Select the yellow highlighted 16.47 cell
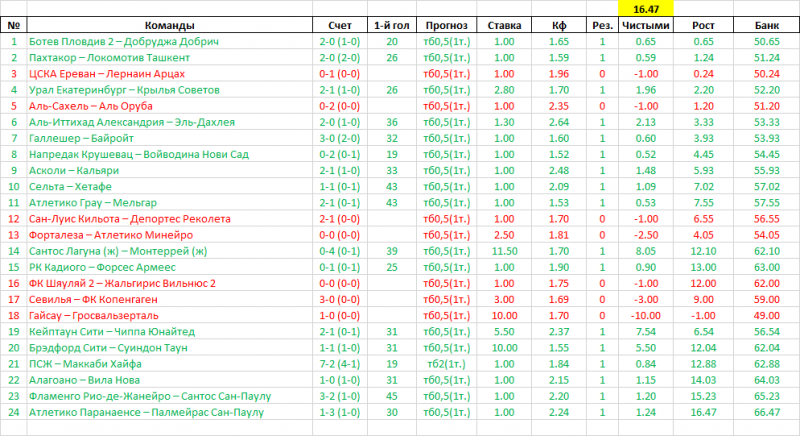The height and width of the screenshot is (436, 800). 645,9
